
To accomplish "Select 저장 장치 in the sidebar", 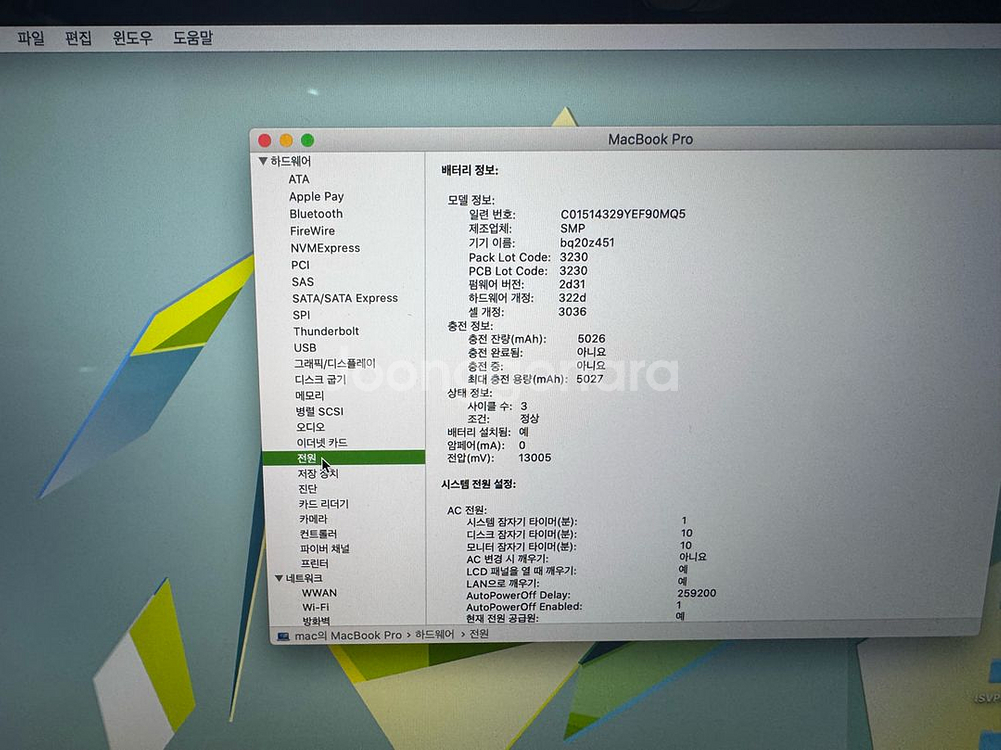I will 318,473.
